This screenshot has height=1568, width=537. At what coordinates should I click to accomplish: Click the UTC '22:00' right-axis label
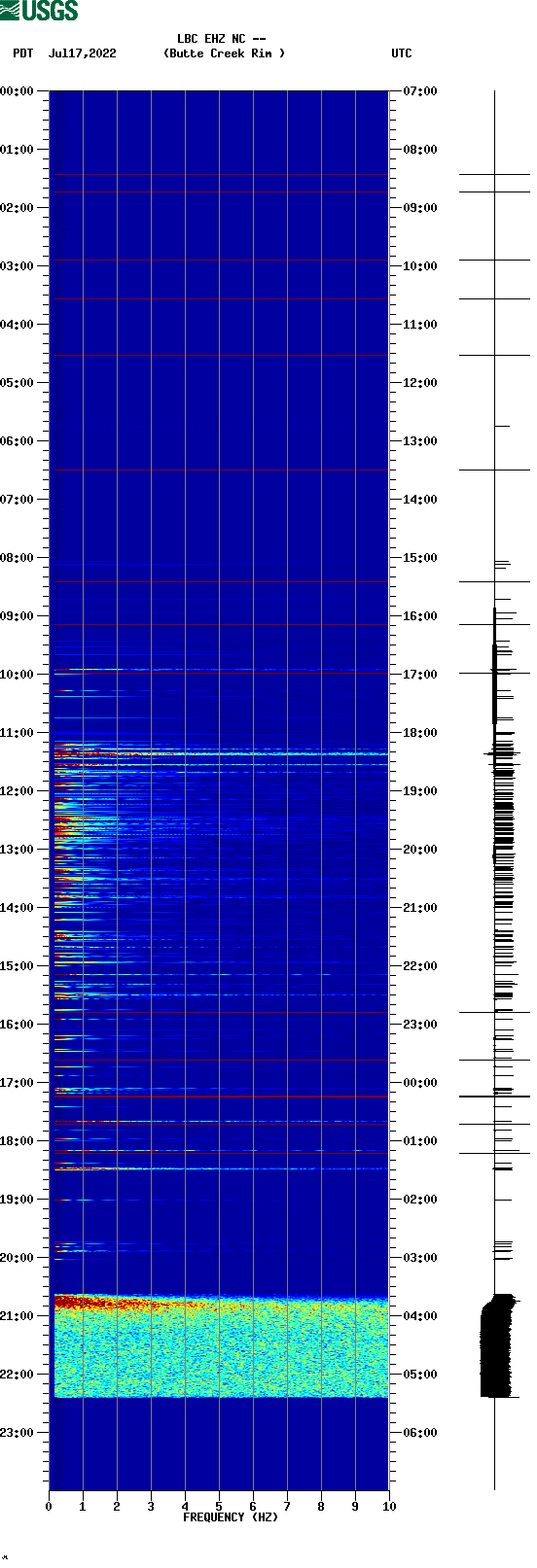420,966
